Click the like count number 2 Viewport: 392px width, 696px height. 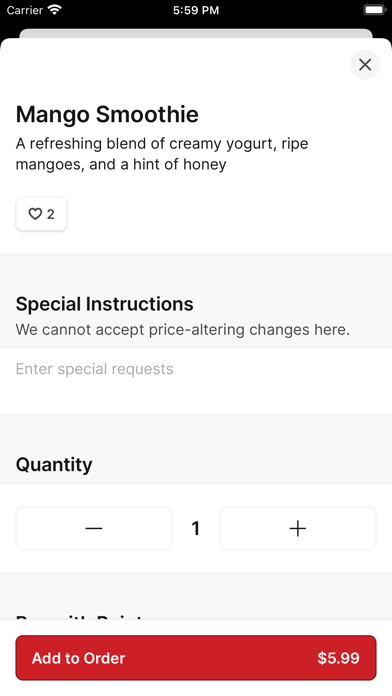pyautogui.click(x=51, y=214)
